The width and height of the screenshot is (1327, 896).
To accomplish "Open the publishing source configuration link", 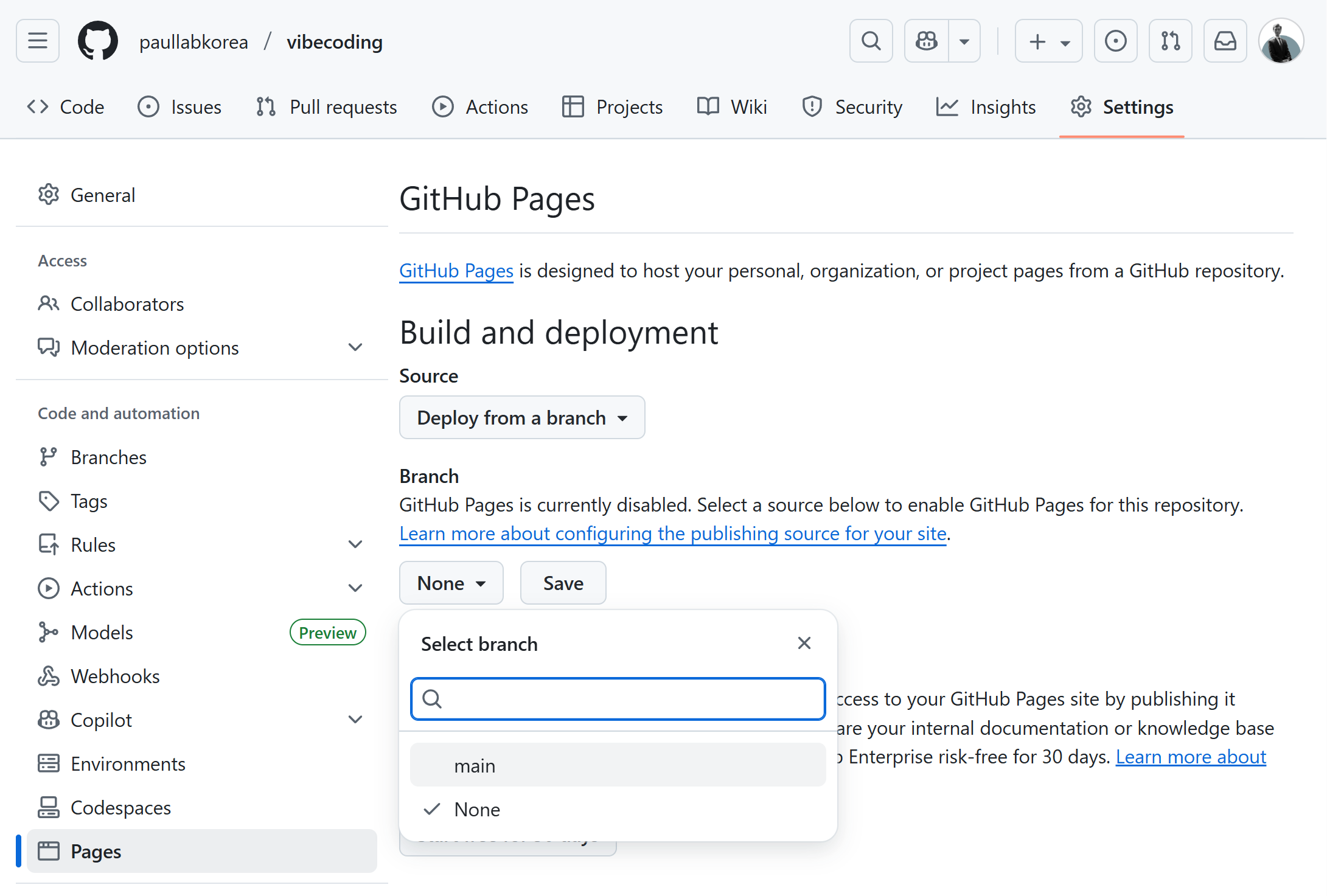I will [x=672, y=533].
